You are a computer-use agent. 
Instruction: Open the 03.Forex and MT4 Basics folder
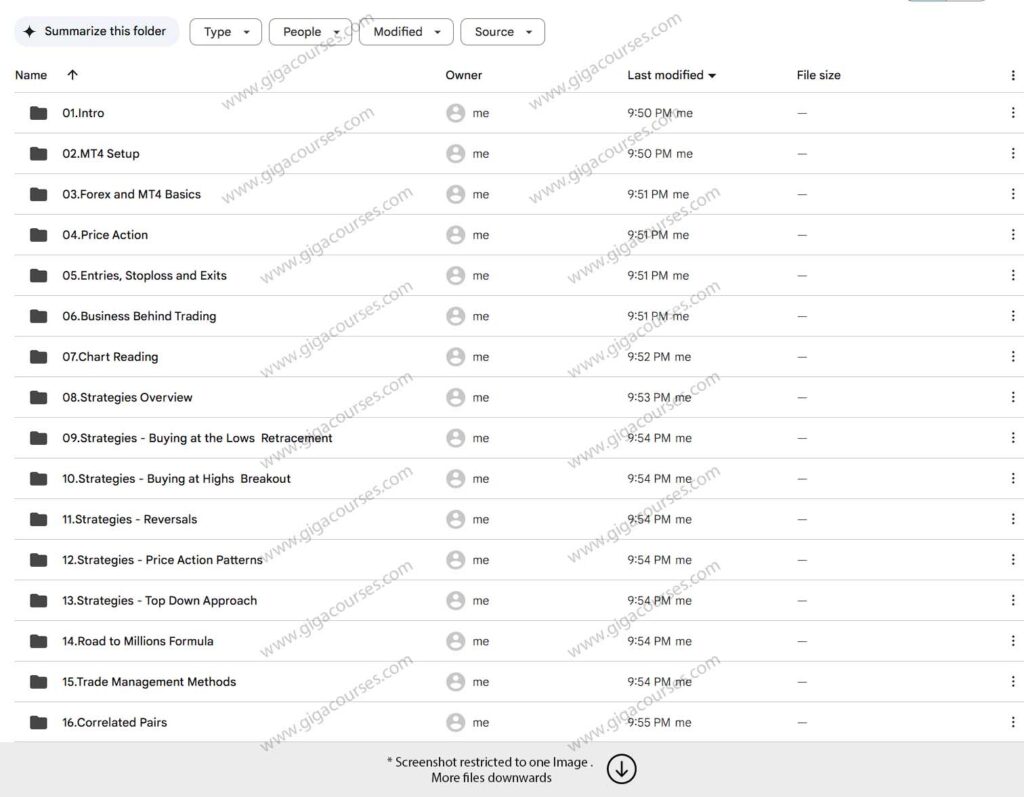pos(131,194)
